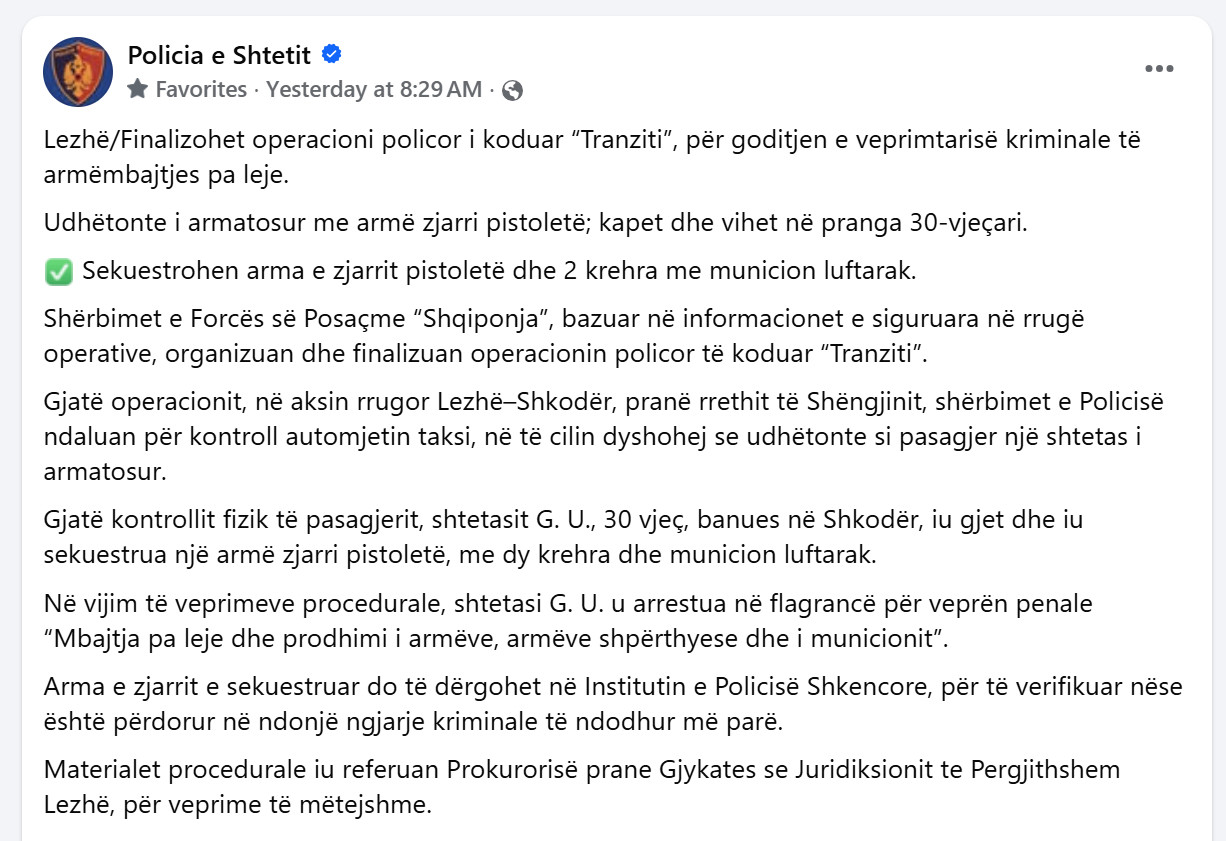The width and height of the screenshot is (1226, 841).
Task: Click the paragraph starting Materialet procedurale
Action: (582, 787)
